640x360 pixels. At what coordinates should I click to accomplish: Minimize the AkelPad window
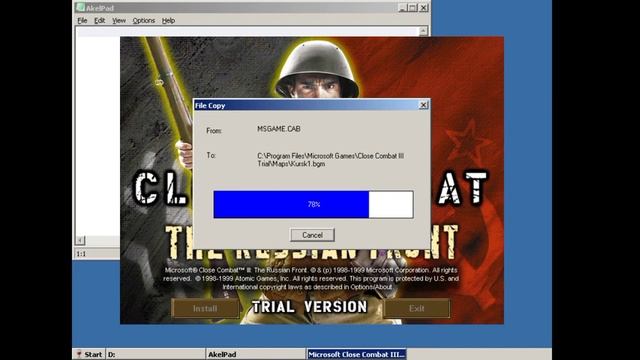(402, 7)
